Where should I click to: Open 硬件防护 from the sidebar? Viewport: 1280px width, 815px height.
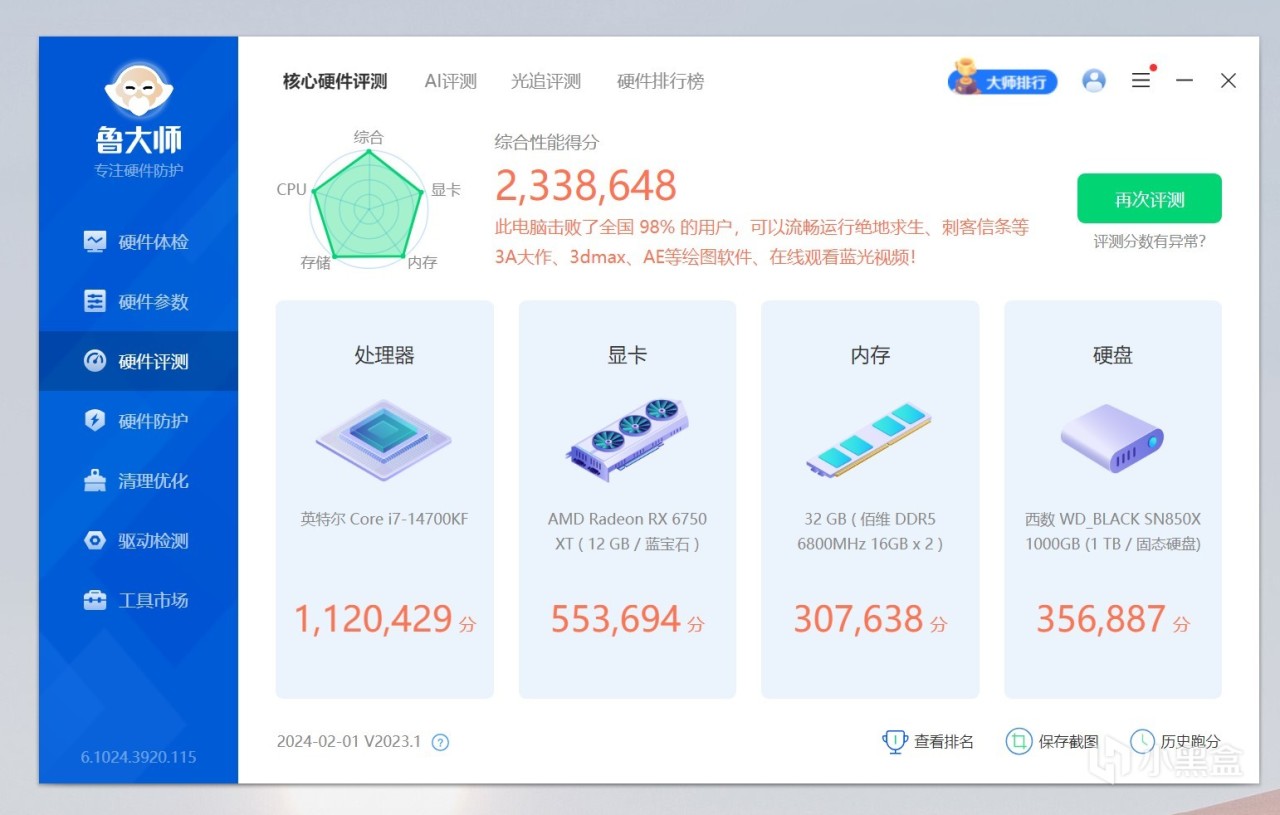[138, 421]
